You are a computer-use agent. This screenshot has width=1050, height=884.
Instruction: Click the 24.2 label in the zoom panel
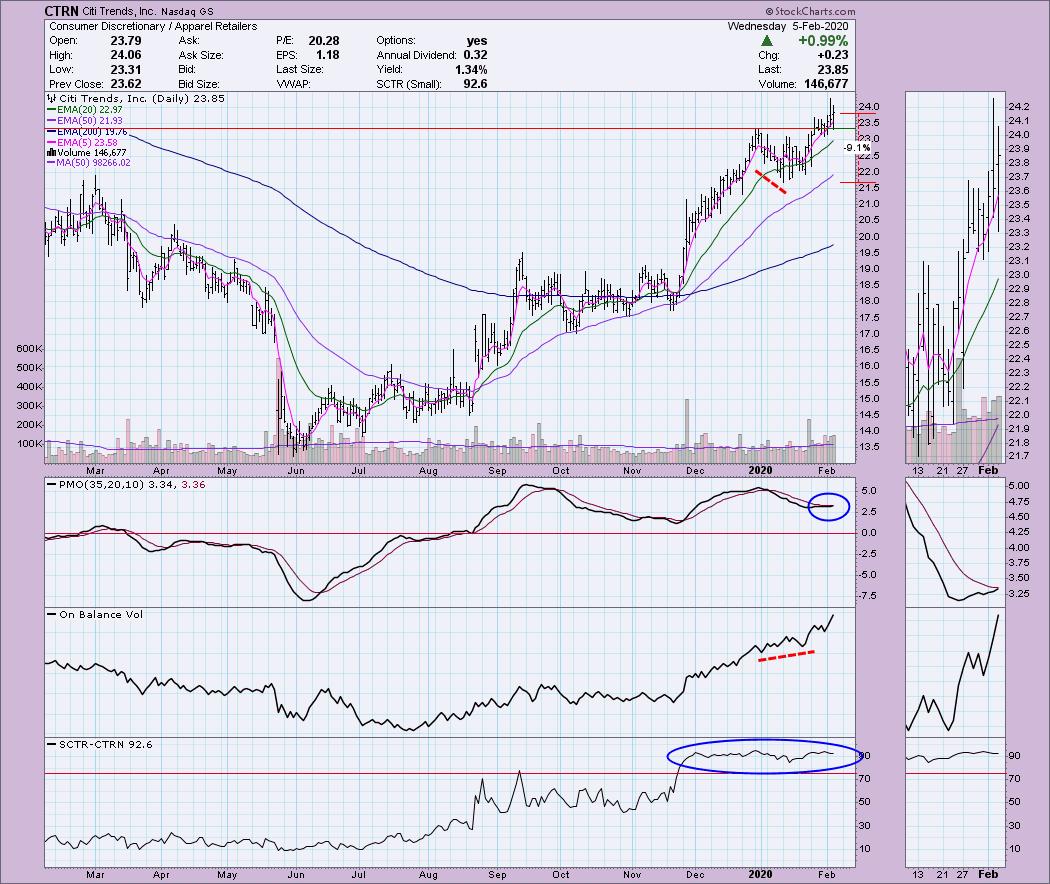point(1019,106)
